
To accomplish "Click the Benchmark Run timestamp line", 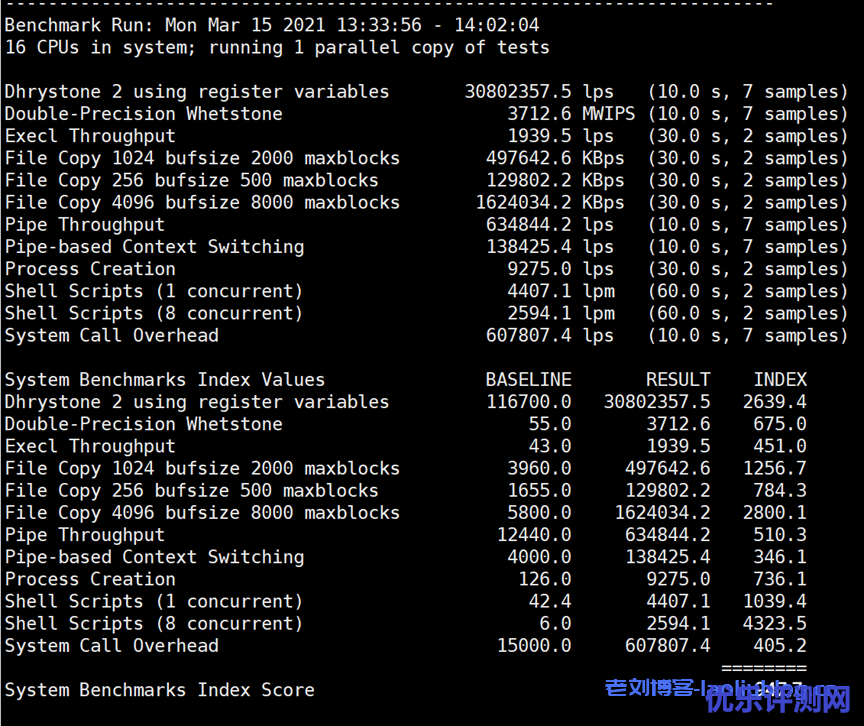I will point(271,25).
